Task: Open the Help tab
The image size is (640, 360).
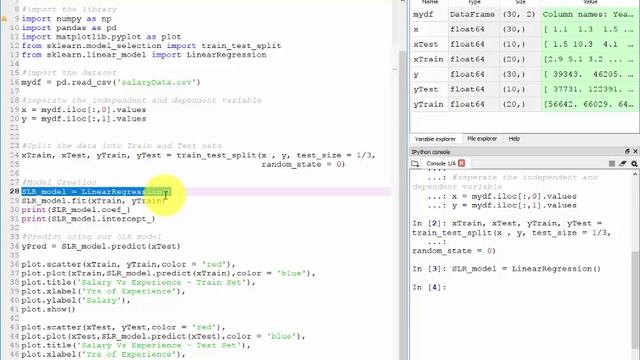Action: [x=514, y=139]
